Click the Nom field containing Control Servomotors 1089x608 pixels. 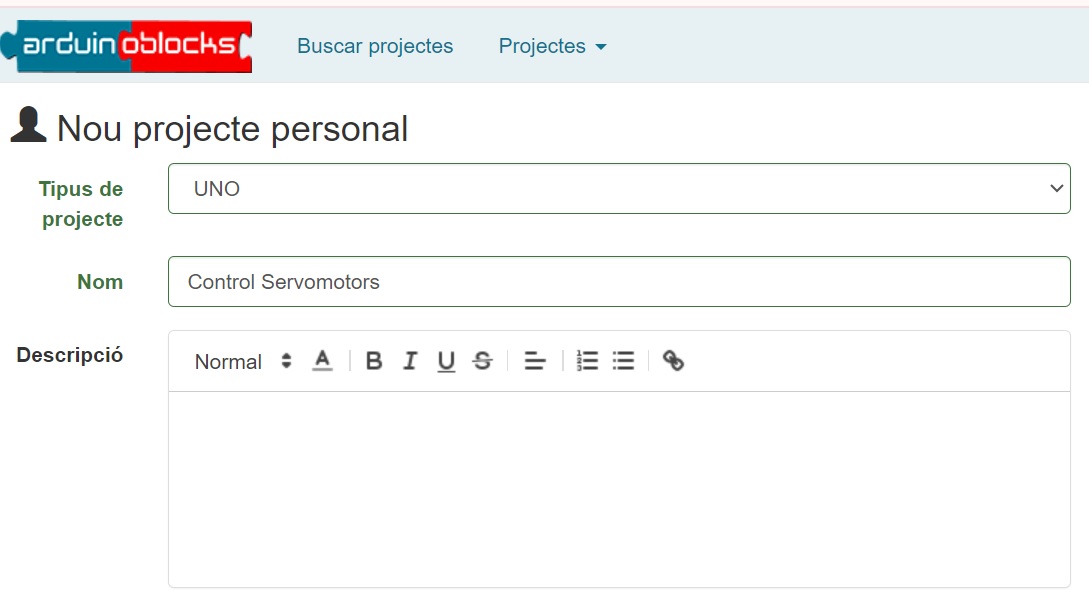pyautogui.click(x=619, y=282)
